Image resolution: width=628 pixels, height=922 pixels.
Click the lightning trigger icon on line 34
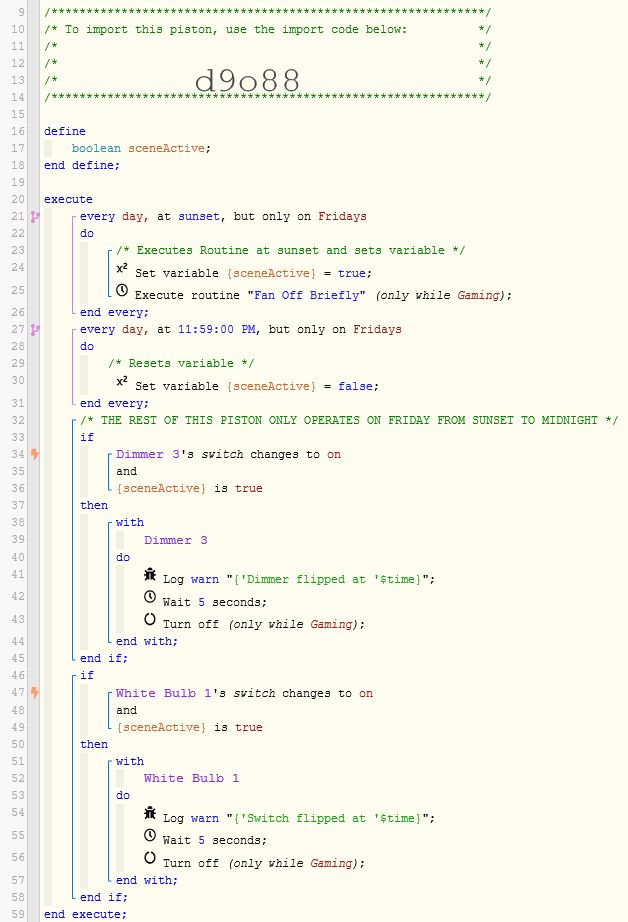pyautogui.click(x=35, y=454)
